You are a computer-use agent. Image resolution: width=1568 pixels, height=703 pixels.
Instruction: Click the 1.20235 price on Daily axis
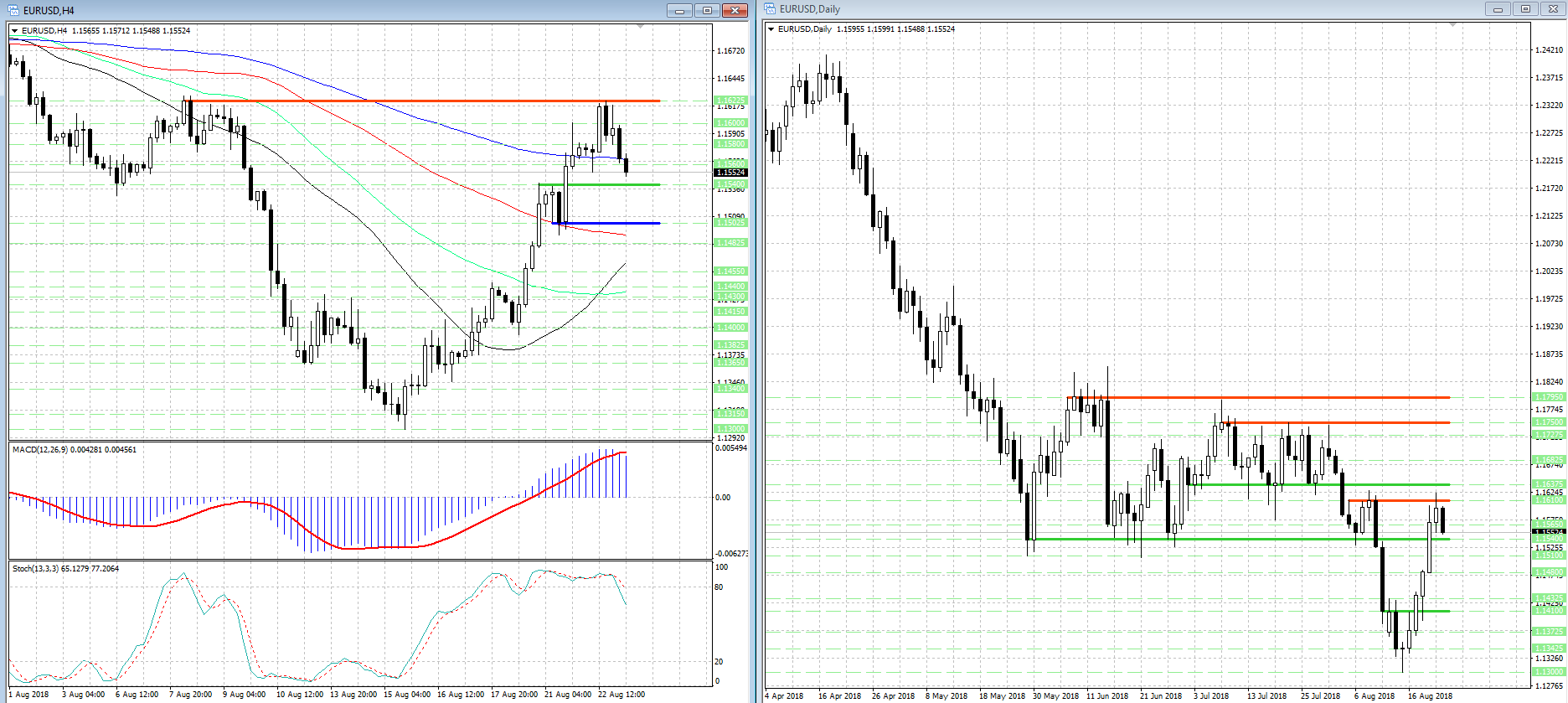pos(1549,271)
